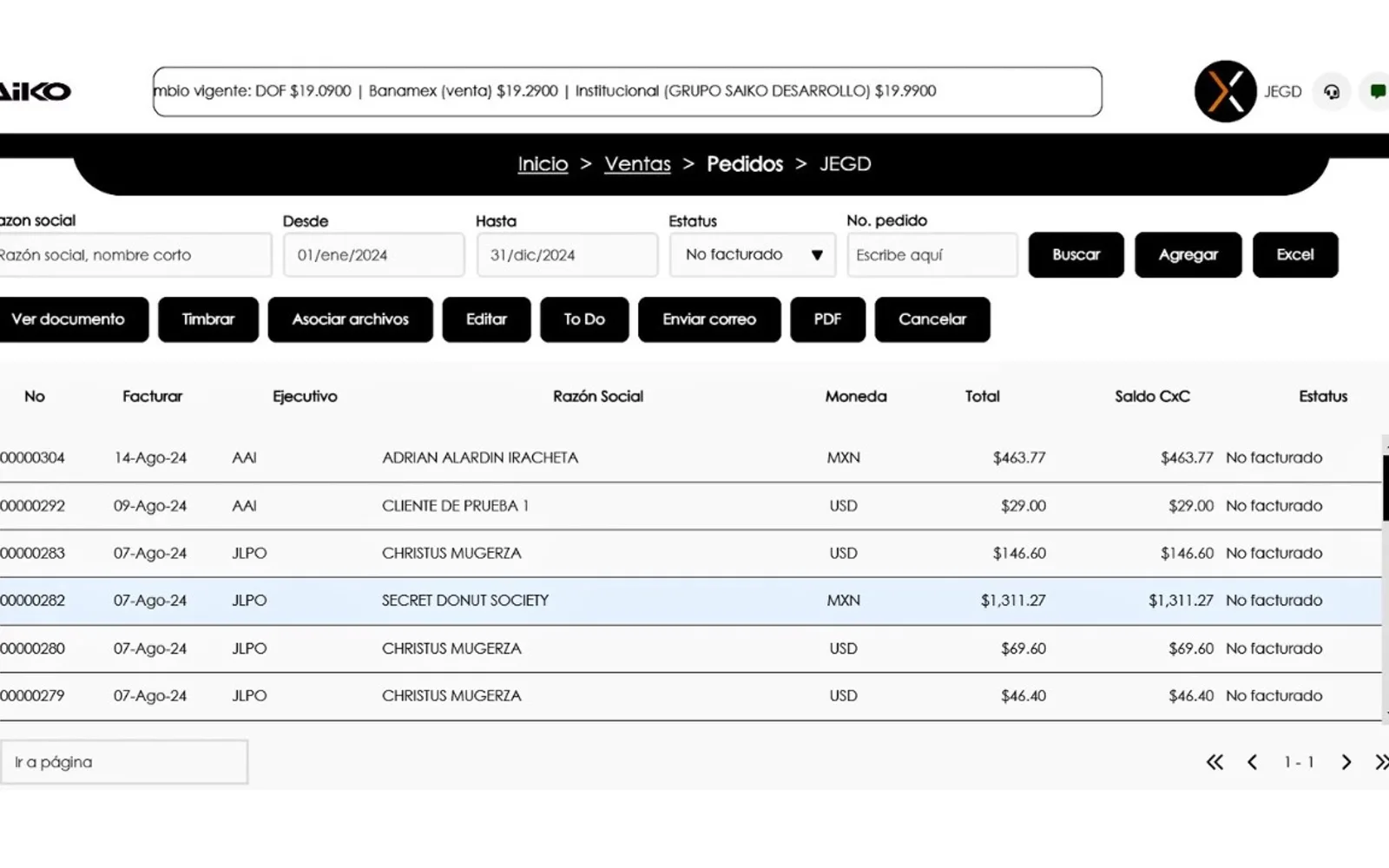This screenshot has height=868, width=1389.
Task: Click the Razón Social column header
Action: [598, 397]
